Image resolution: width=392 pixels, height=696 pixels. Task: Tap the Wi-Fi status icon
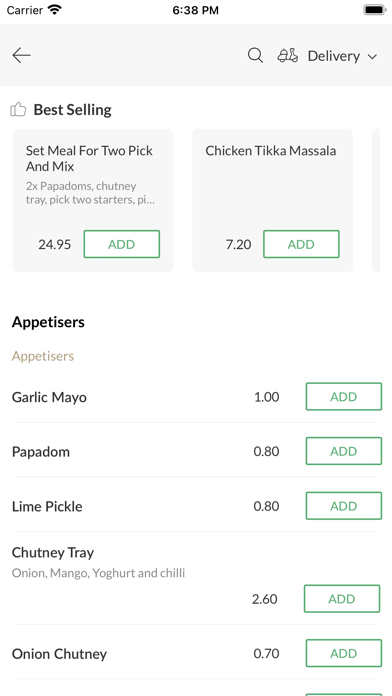55,10
